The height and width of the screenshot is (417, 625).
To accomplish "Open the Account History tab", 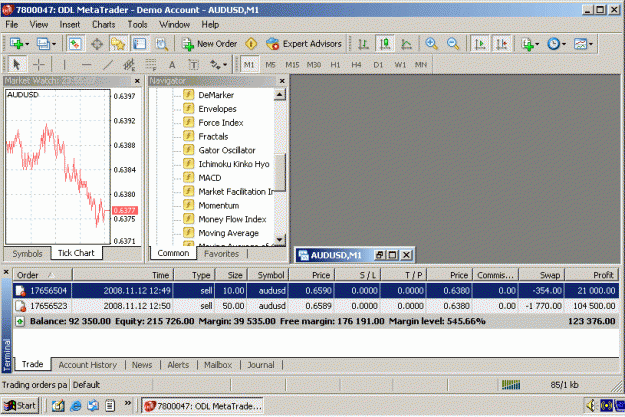I will click(x=88, y=365).
